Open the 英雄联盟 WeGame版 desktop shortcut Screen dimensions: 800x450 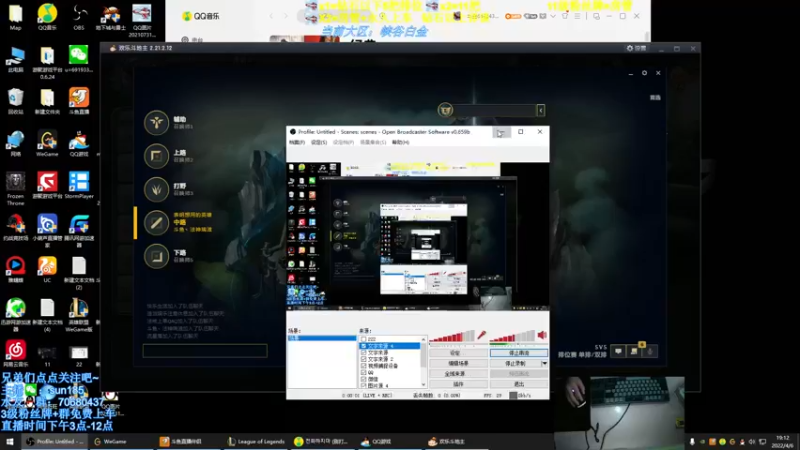coord(79,315)
